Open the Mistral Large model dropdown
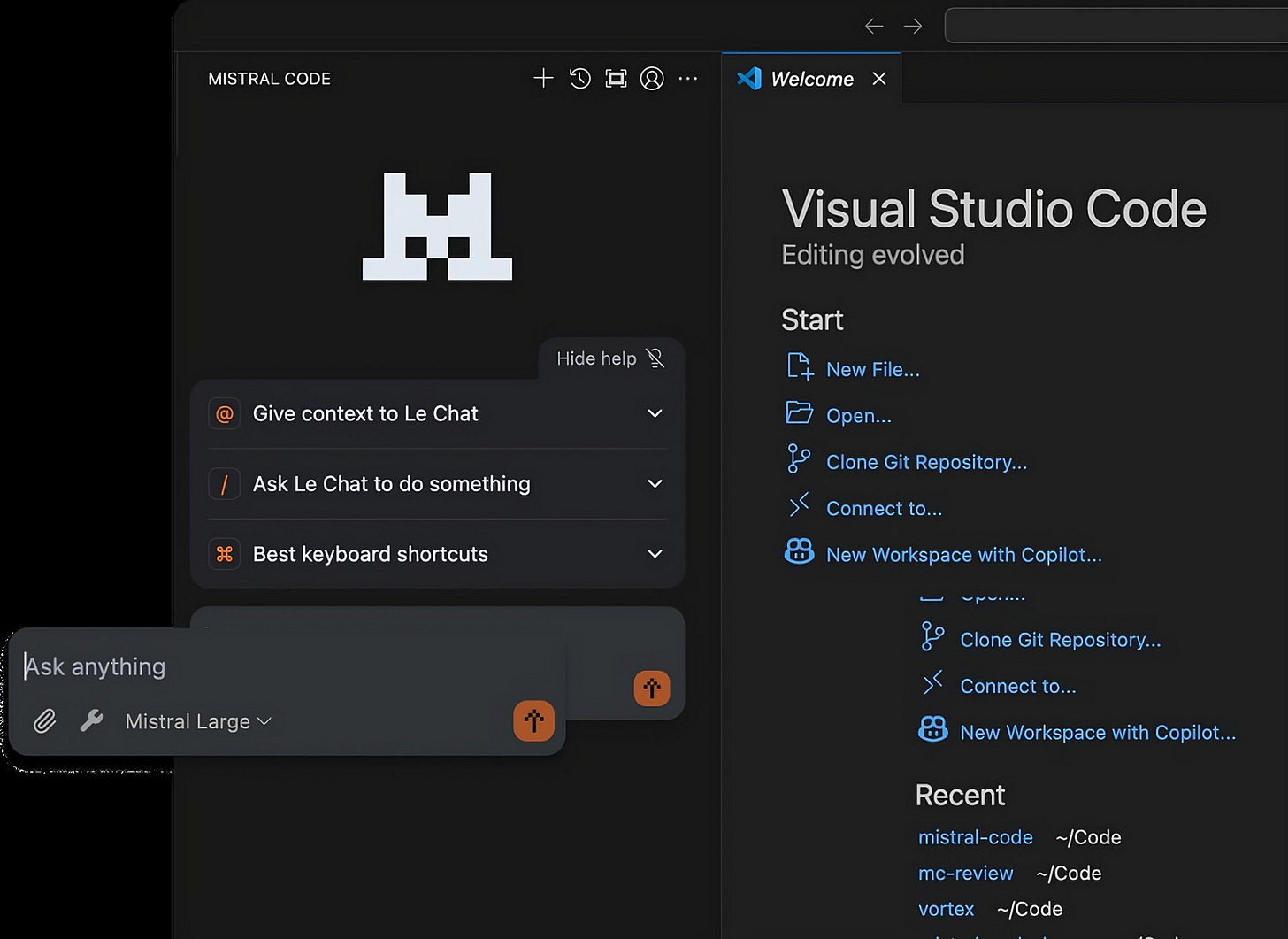This screenshot has height=939, width=1288. [196, 721]
